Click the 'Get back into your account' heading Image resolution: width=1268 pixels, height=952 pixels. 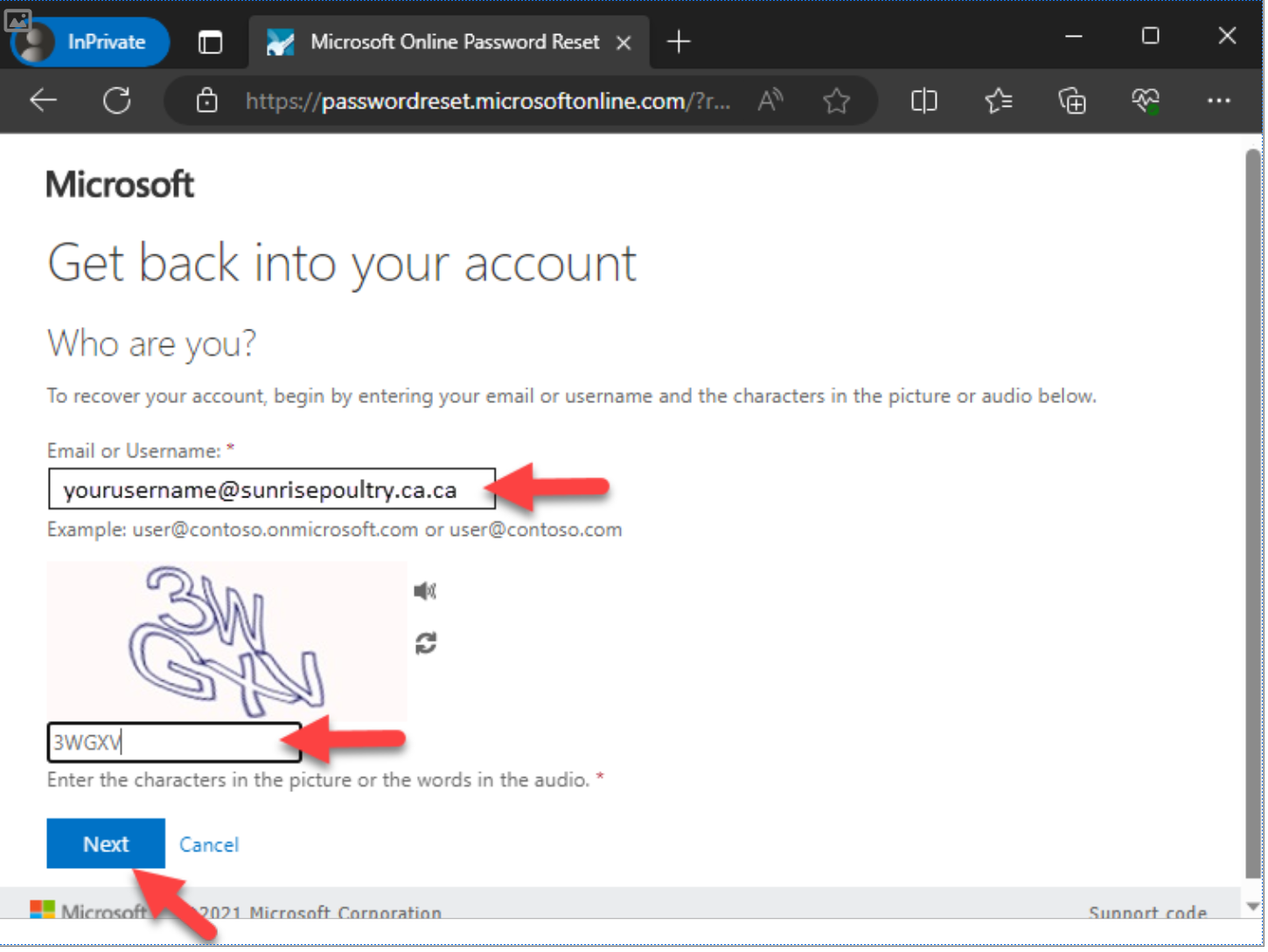(342, 264)
